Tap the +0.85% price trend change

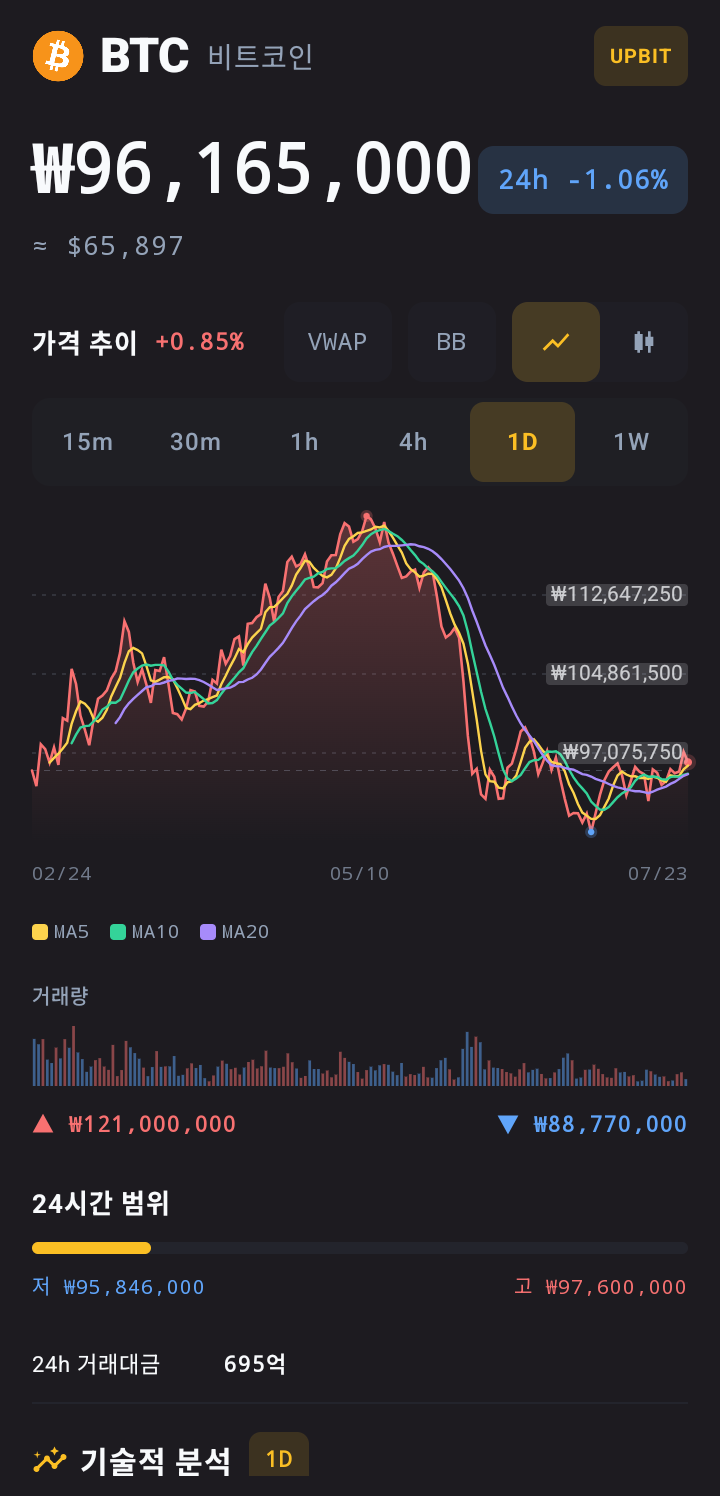tap(199, 342)
